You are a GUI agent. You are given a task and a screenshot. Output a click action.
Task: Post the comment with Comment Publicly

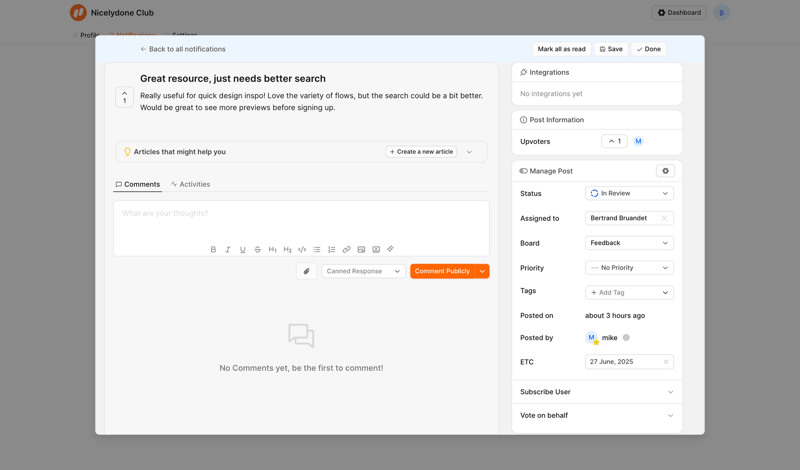coord(442,271)
